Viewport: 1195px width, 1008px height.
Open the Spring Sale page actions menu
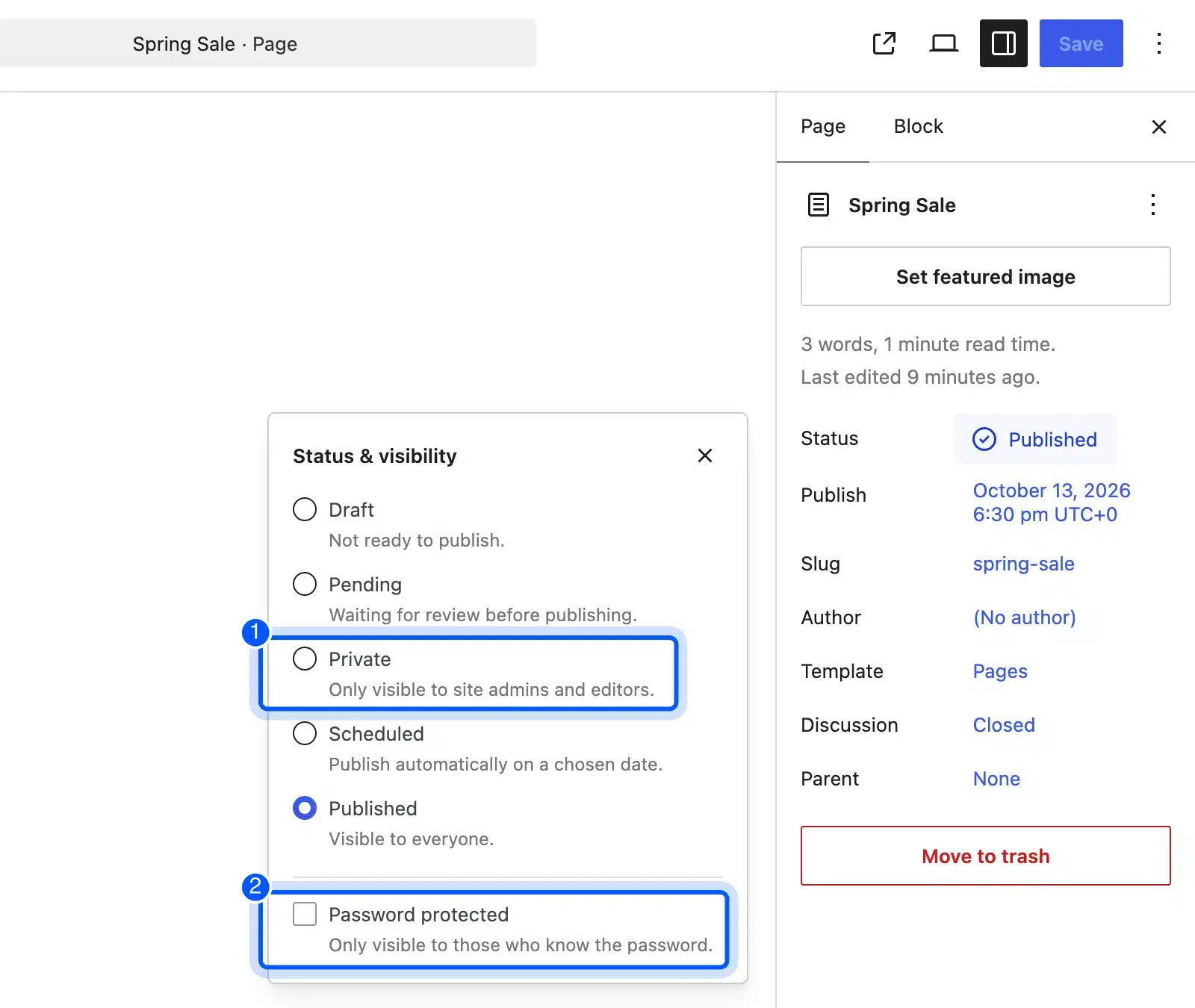point(1153,205)
